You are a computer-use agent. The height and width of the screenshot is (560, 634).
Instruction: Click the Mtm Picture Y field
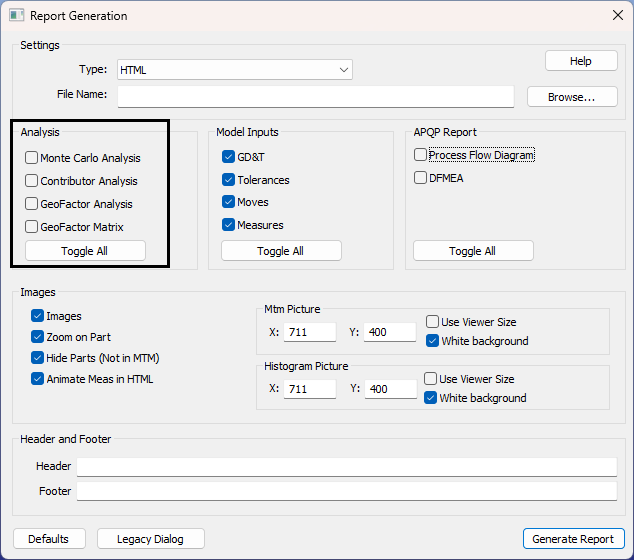[x=390, y=332]
